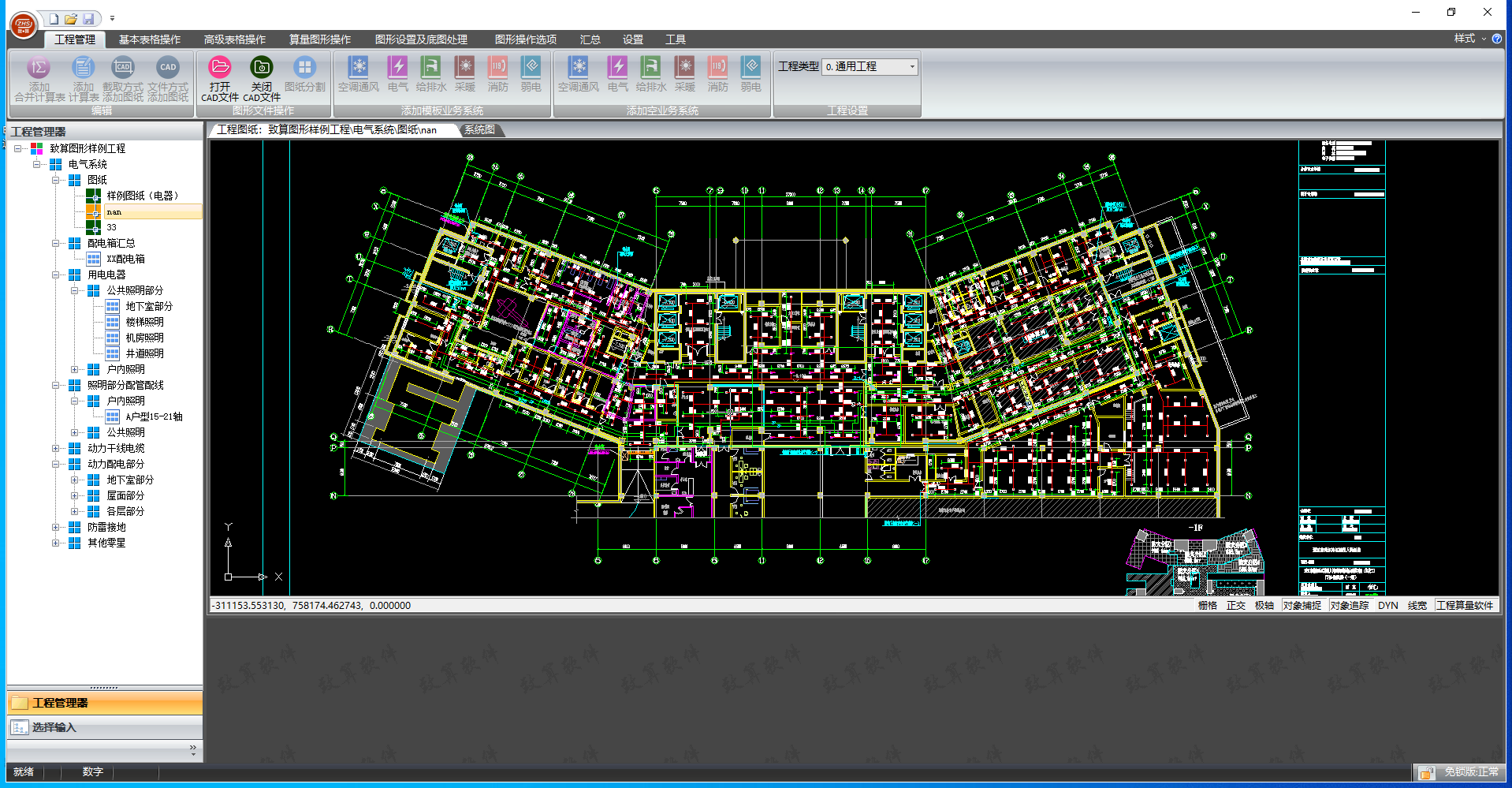
Task: Toggle 对象捕捉 object snap
Action: coord(1302,606)
